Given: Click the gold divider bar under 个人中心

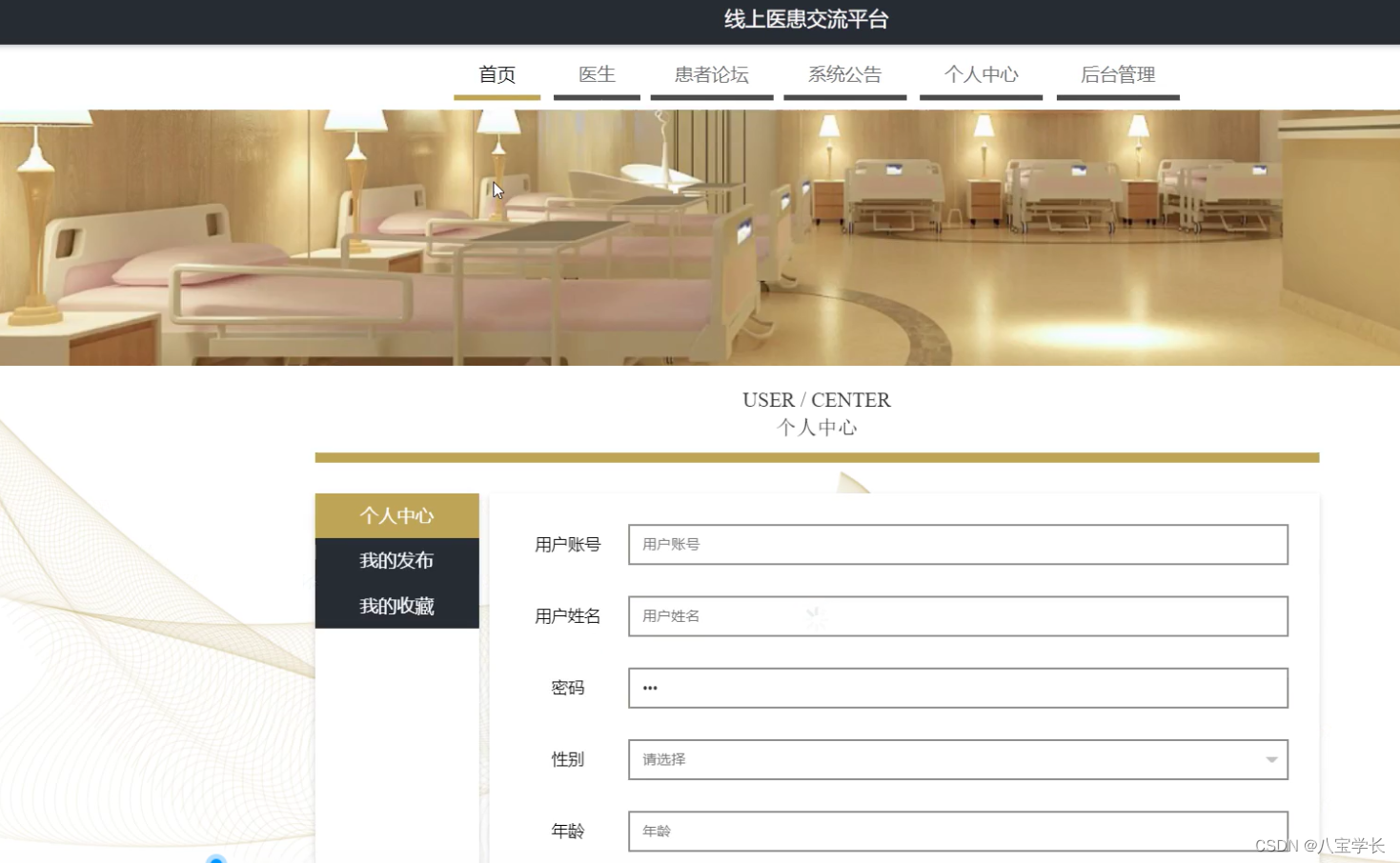Looking at the screenshot, I should 817,455.
